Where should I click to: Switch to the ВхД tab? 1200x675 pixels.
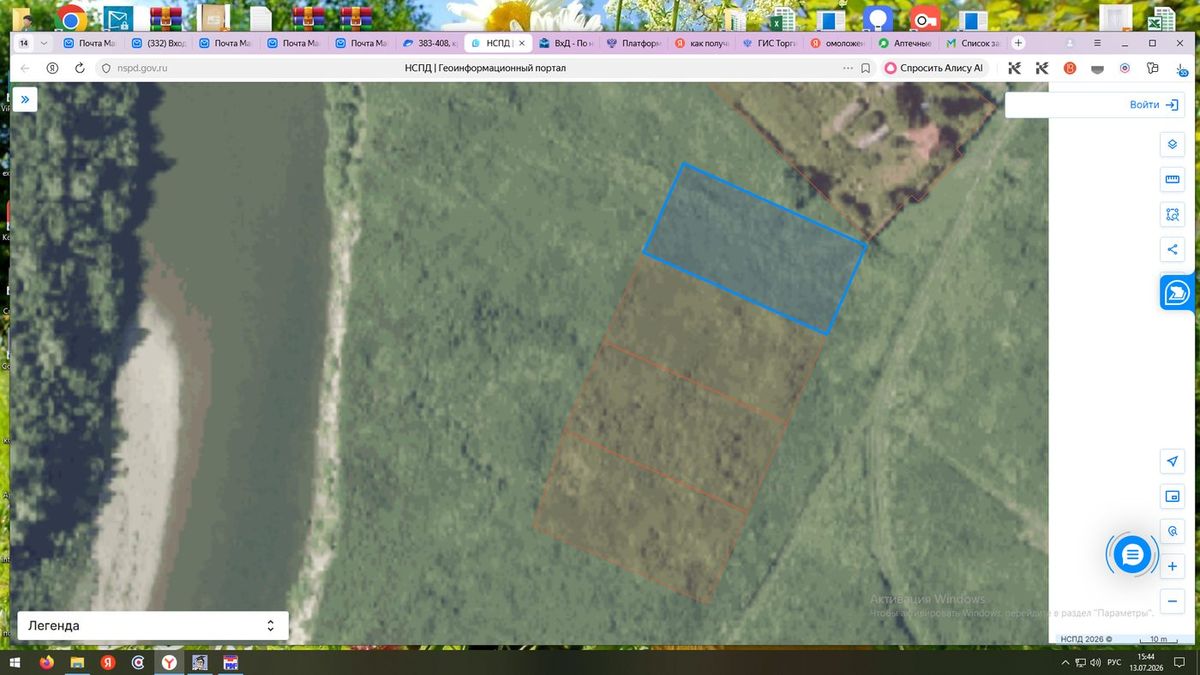point(566,43)
